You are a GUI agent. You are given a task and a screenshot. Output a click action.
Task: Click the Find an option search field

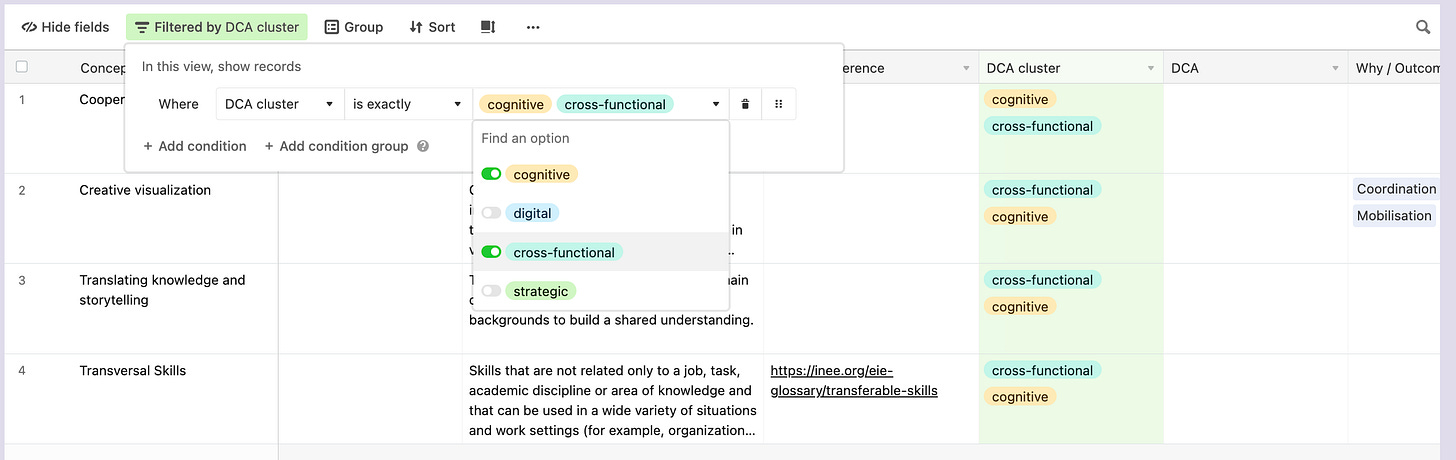(x=601, y=138)
